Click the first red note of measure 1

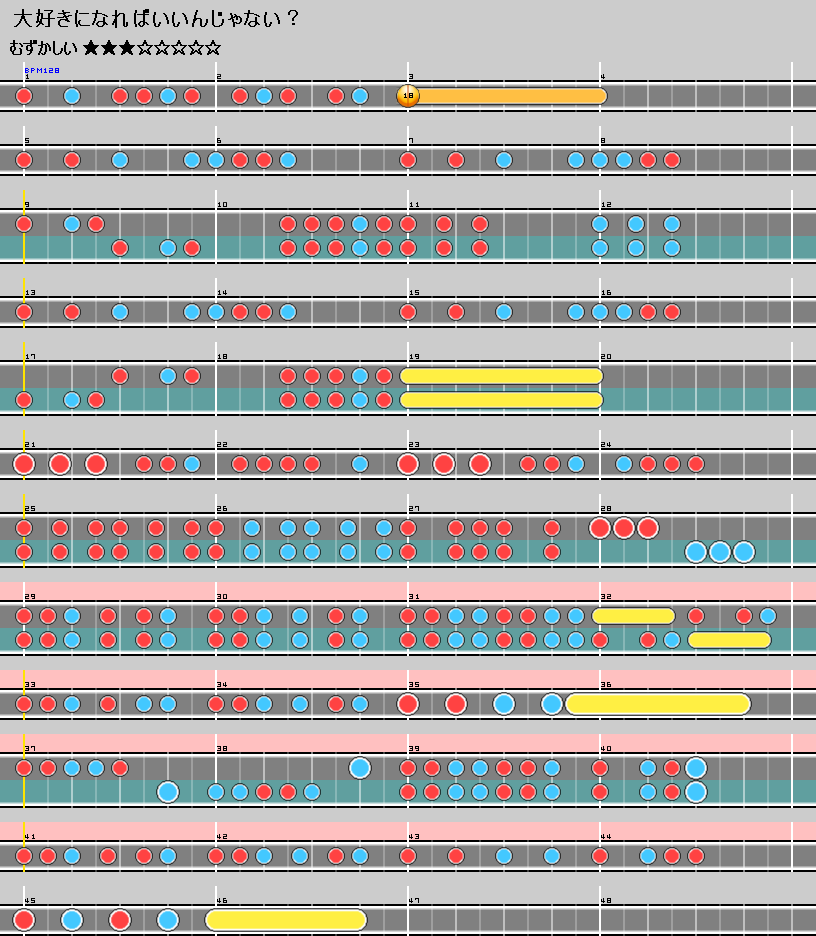coord(24,96)
